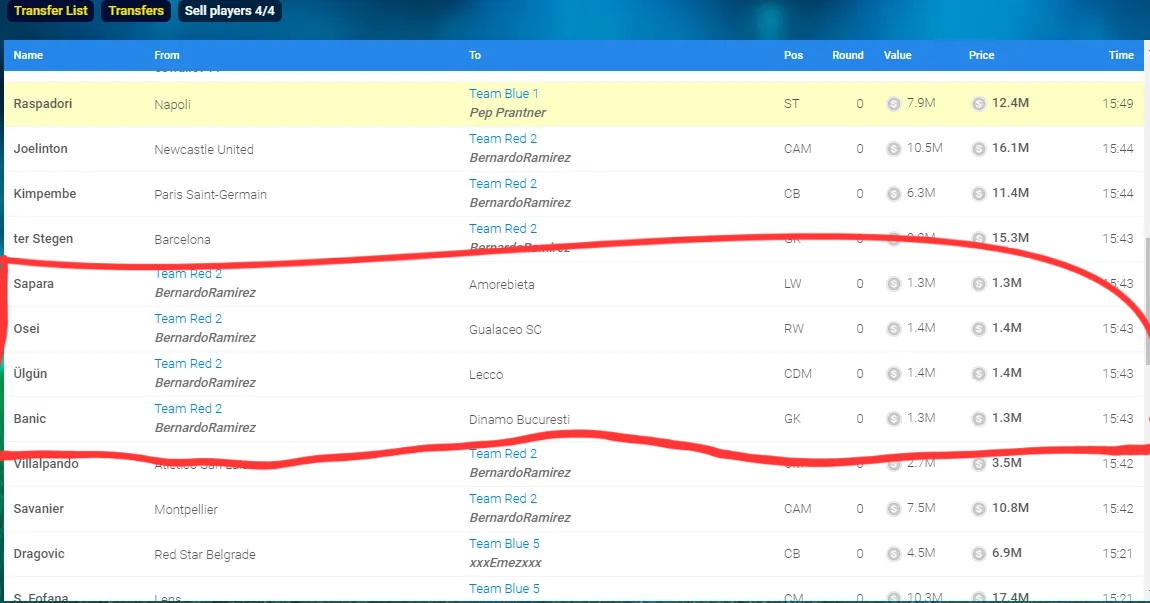Viewport: 1150px width, 603px height.
Task: Click the coin icon next to Villalpando's 3.5M price
Action: pyautogui.click(x=979, y=463)
